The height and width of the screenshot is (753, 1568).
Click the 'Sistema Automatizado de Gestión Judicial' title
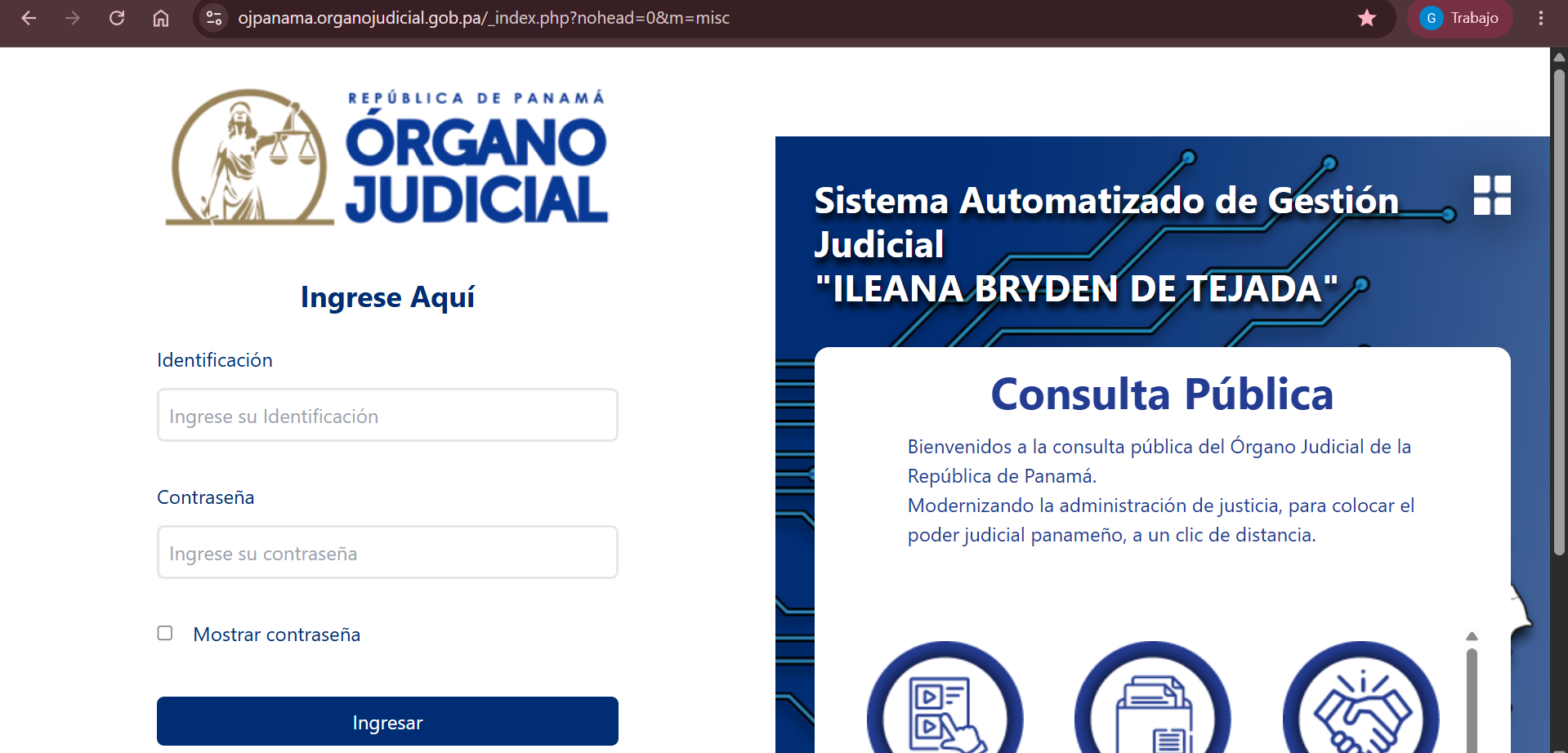click(x=1106, y=222)
